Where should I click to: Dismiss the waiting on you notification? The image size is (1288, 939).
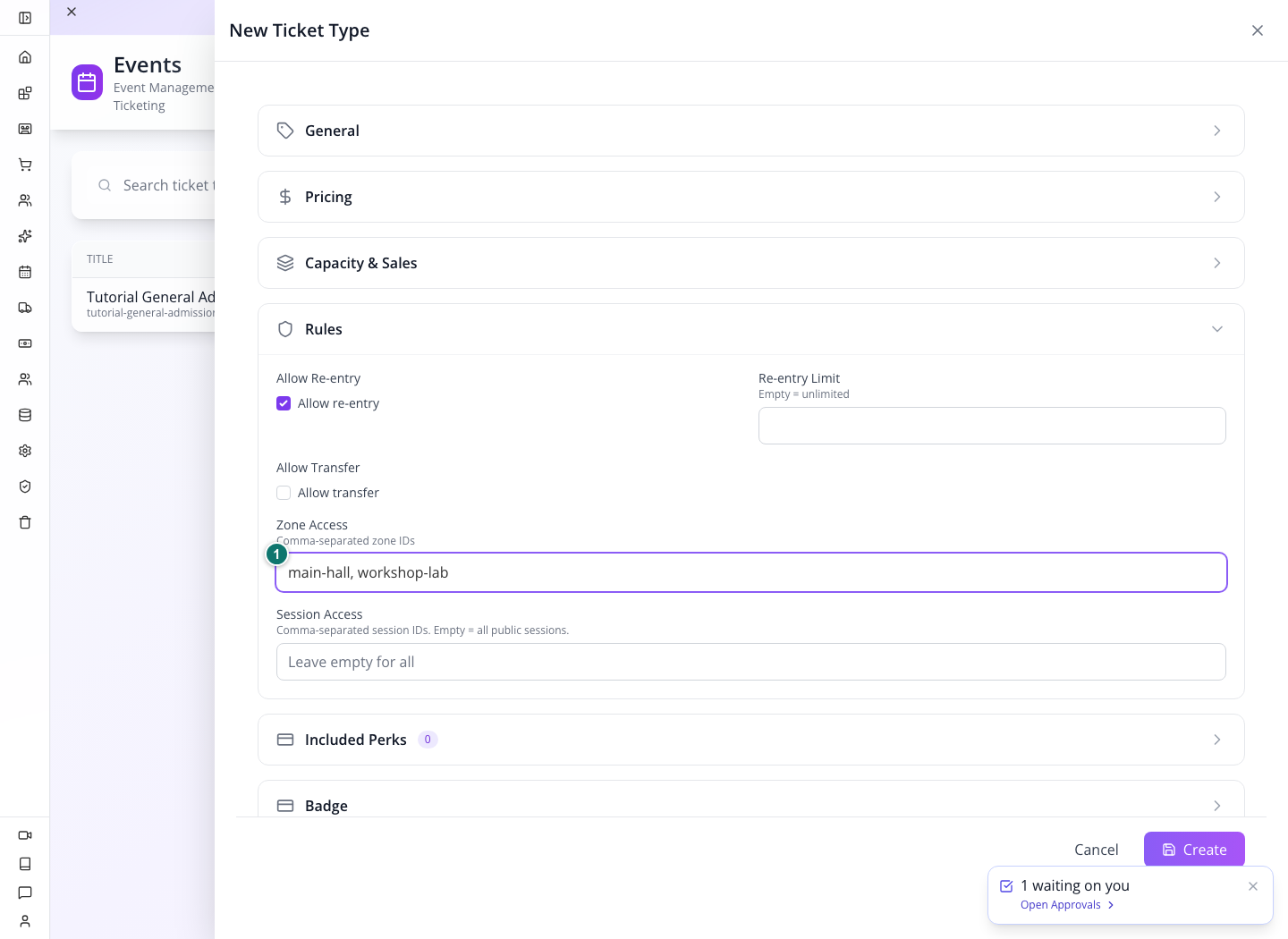coord(1253,886)
